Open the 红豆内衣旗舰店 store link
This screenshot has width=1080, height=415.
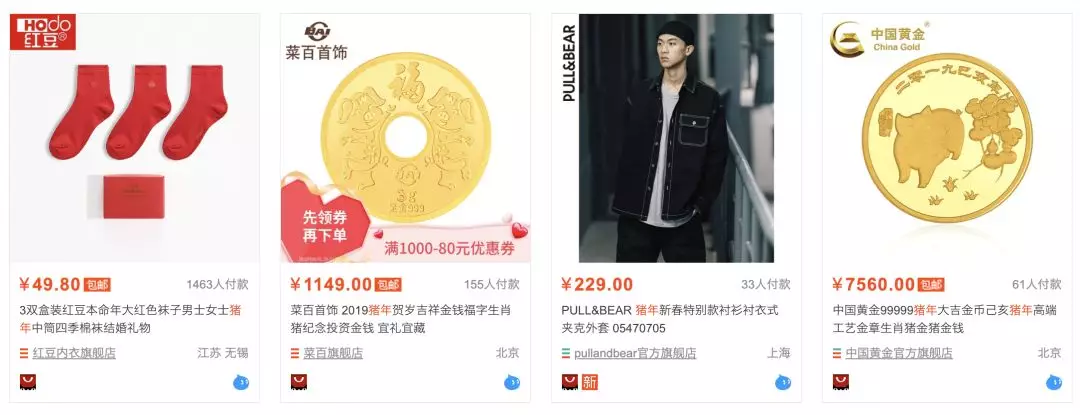click(x=74, y=354)
